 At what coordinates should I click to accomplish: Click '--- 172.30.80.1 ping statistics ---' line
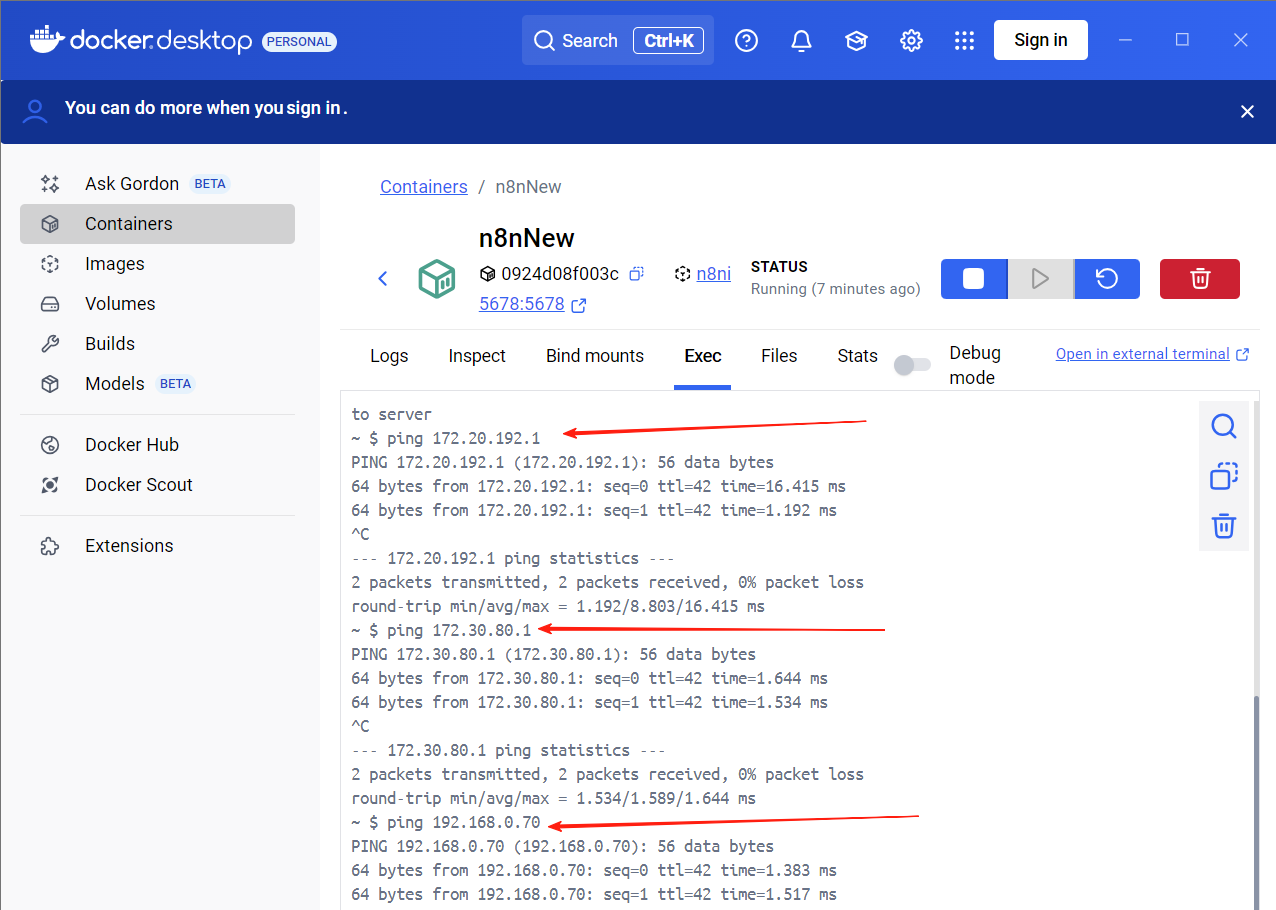coord(508,750)
